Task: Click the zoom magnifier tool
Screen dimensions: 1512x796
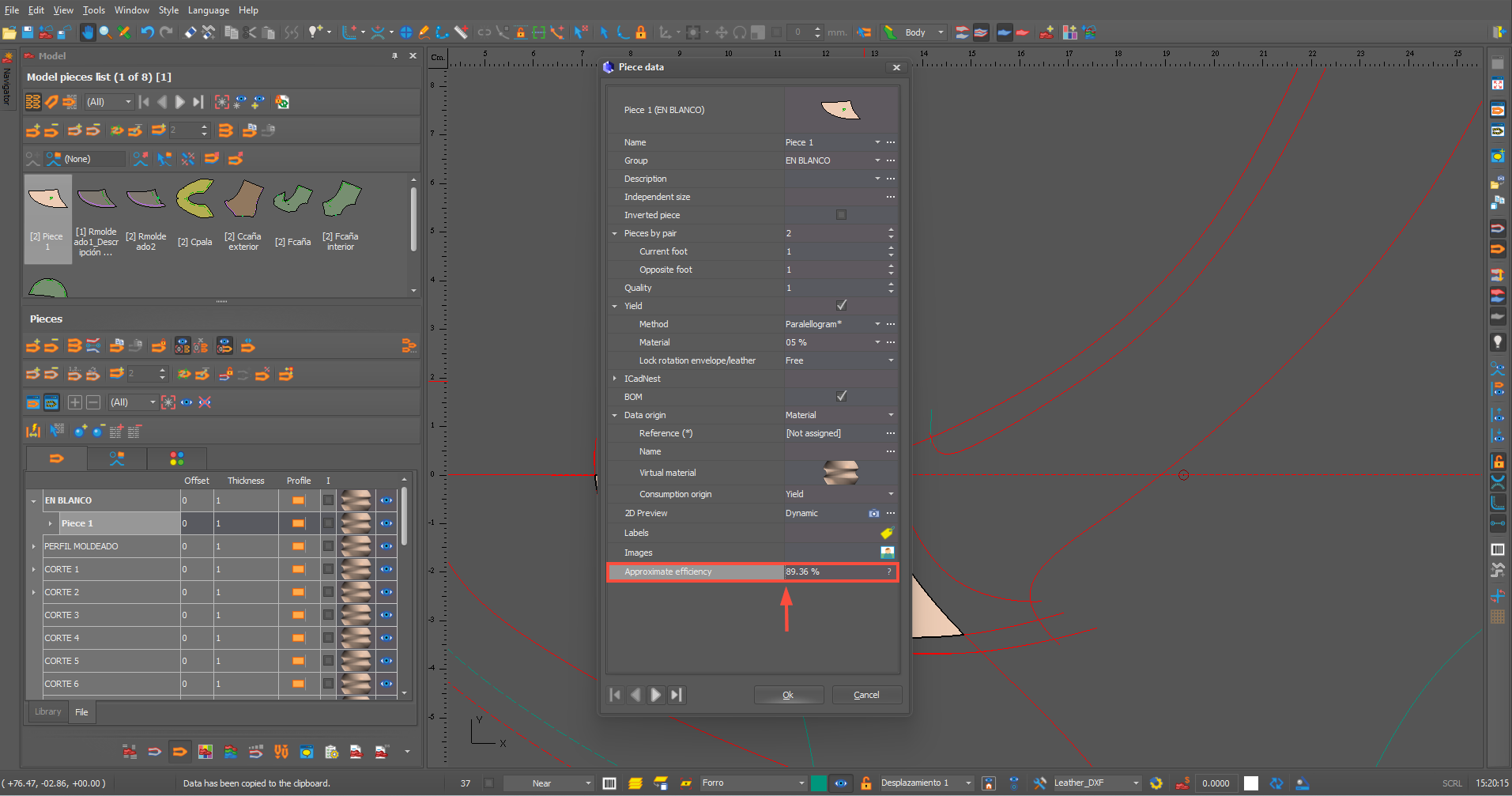Action: click(105, 32)
